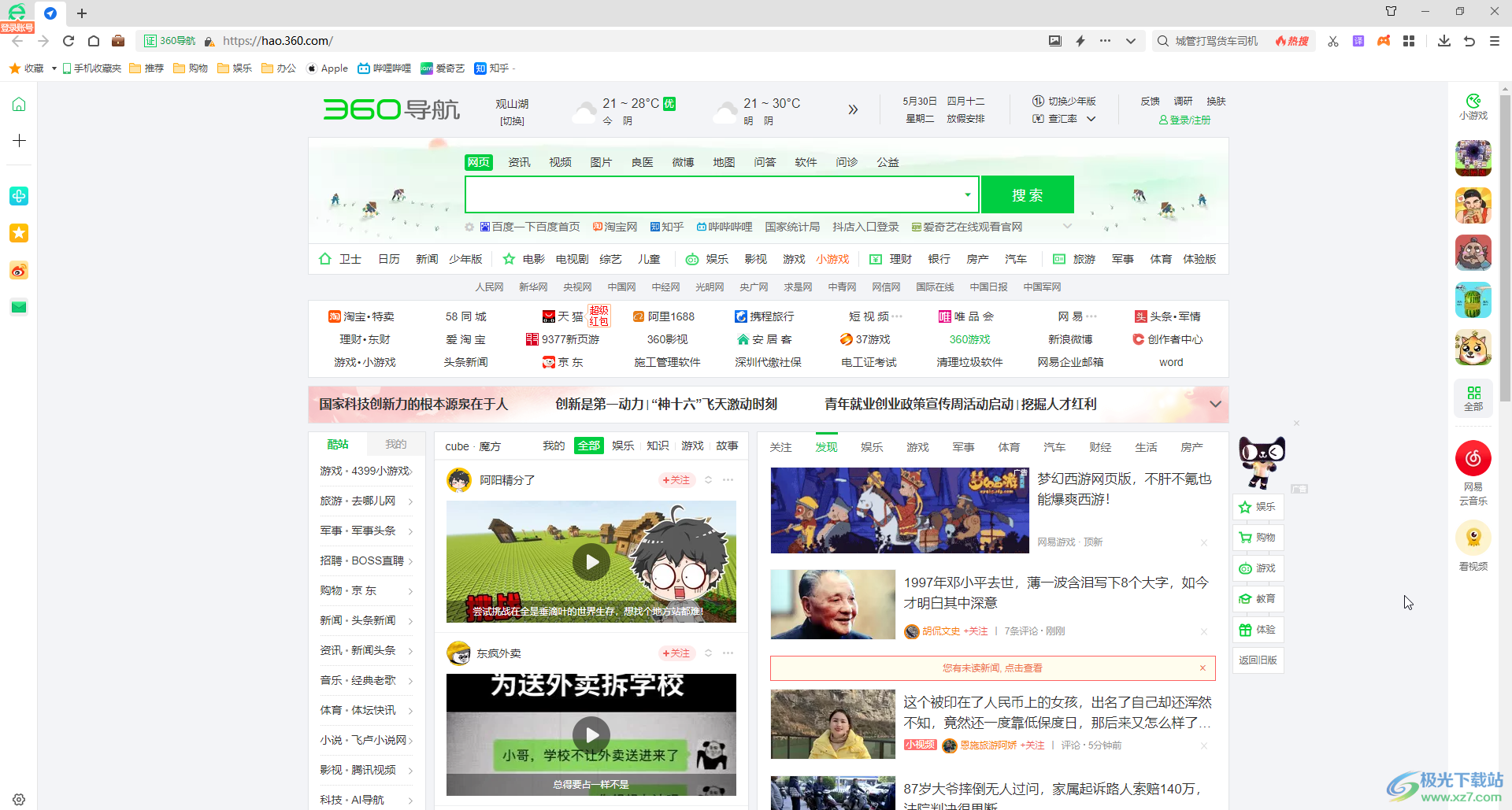Click 返回旧版 button

(1258, 660)
